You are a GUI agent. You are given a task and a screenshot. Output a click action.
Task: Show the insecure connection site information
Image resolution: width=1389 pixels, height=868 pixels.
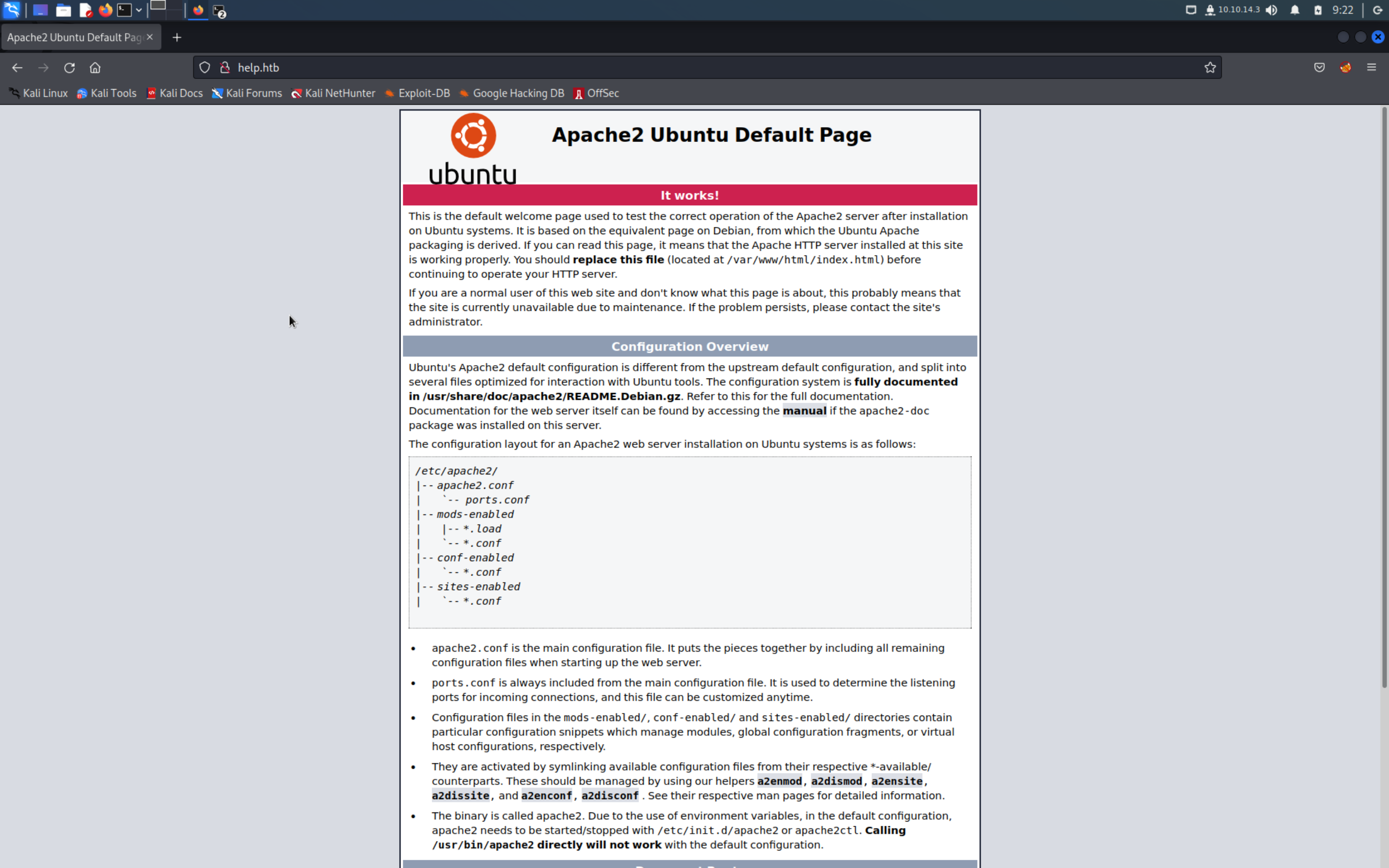[225, 68]
